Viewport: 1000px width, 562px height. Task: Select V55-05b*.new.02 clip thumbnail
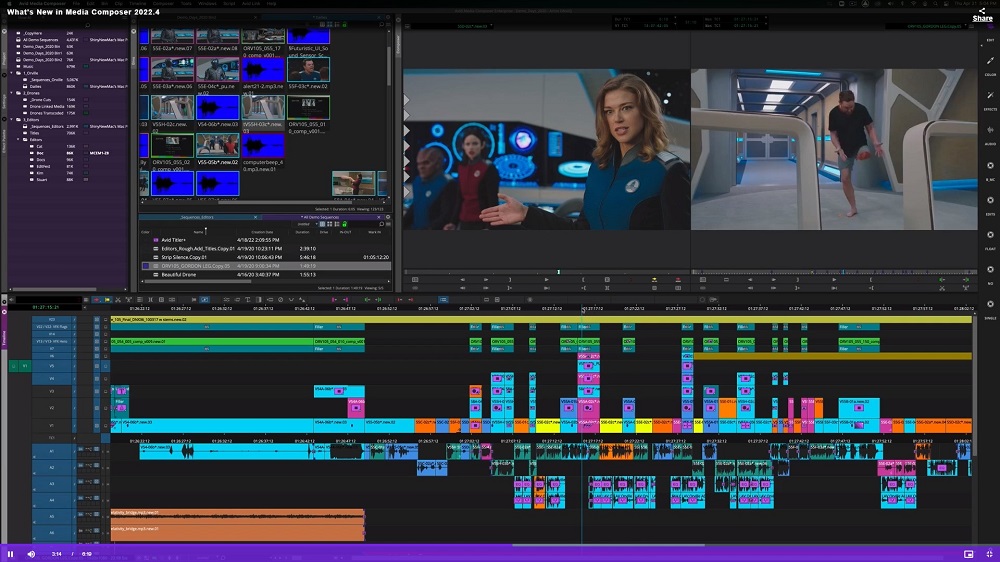pyautogui.click(x=217, y=145)
